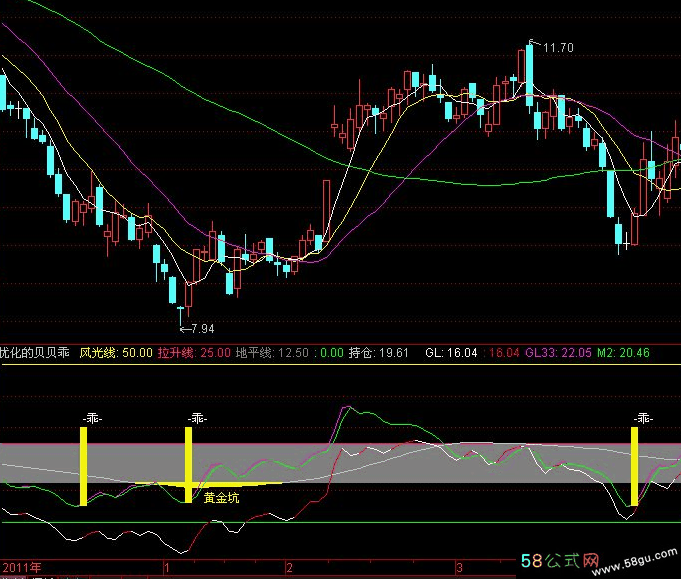Jump to month 2 marker on timeline
The image size is (681, 579).
pyautogui.click(x=289, y=567)
